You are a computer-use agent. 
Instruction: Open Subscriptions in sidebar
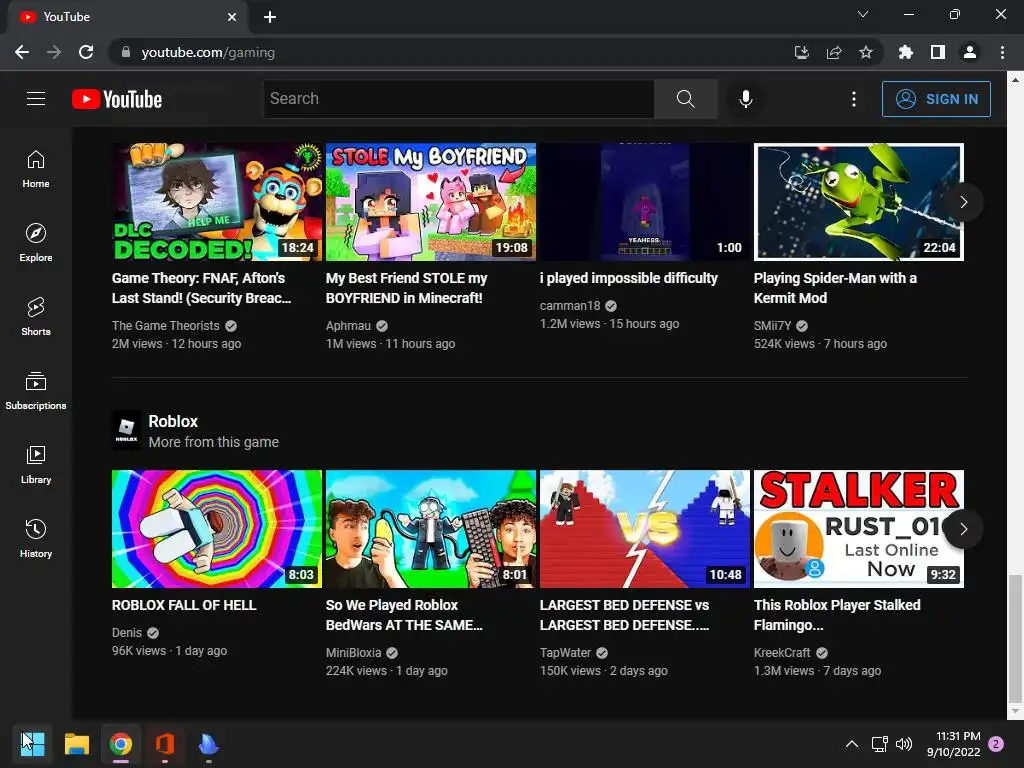(x=36, y=391)
